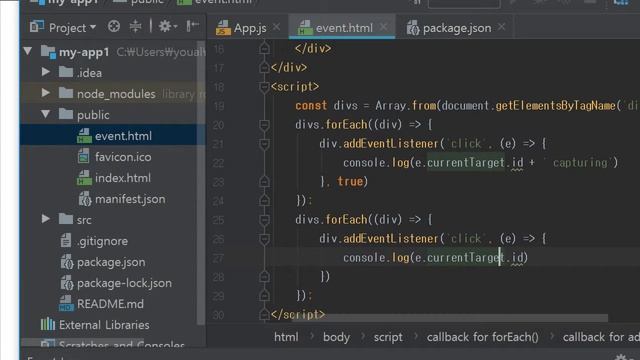The image size is (640, 360).
Task: Click 'capturing' string on line 22
Action: (x=580, y=162)
